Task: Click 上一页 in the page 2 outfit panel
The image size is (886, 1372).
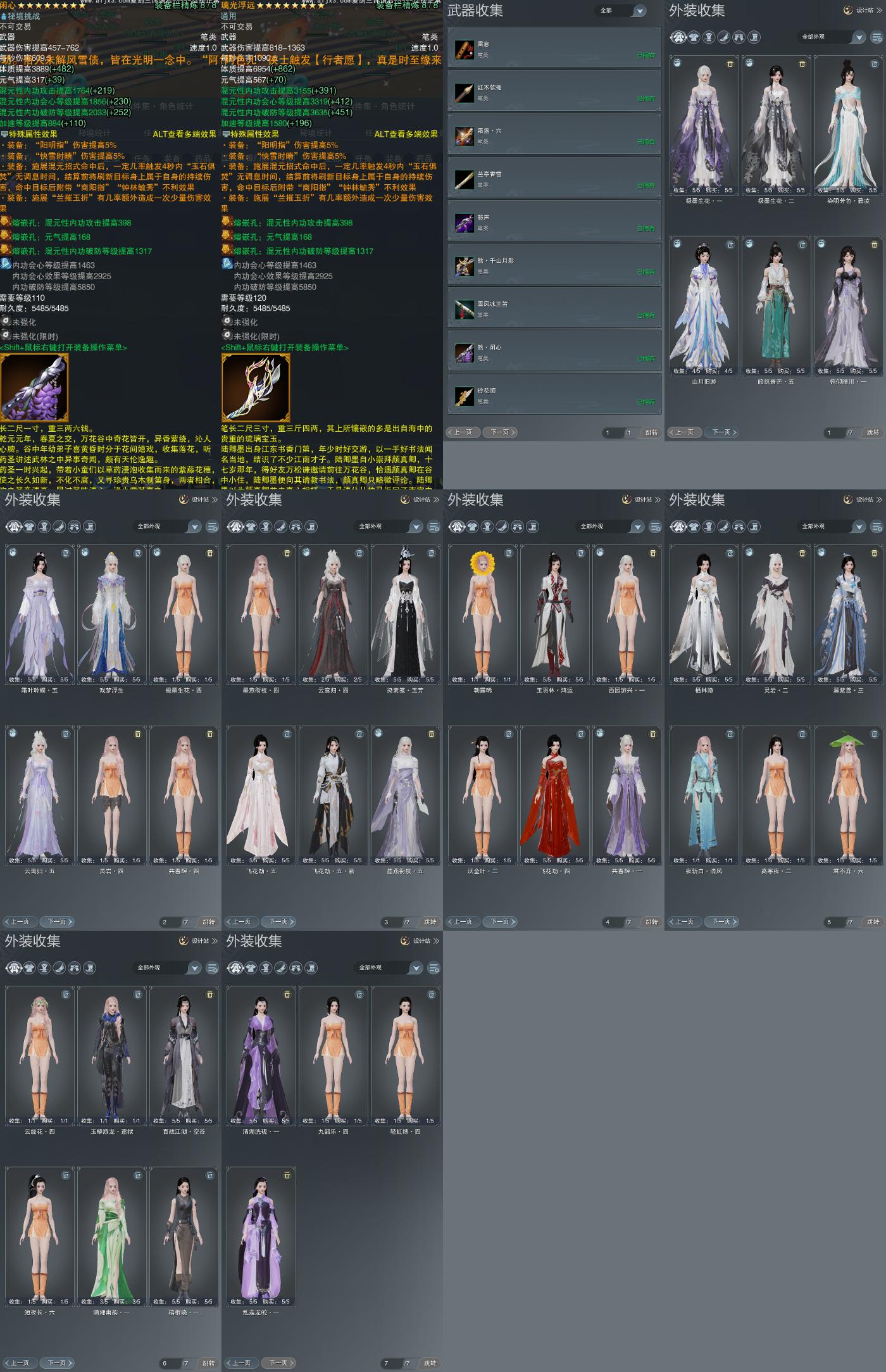Action: pyautogui.click(x=19, y=922)
